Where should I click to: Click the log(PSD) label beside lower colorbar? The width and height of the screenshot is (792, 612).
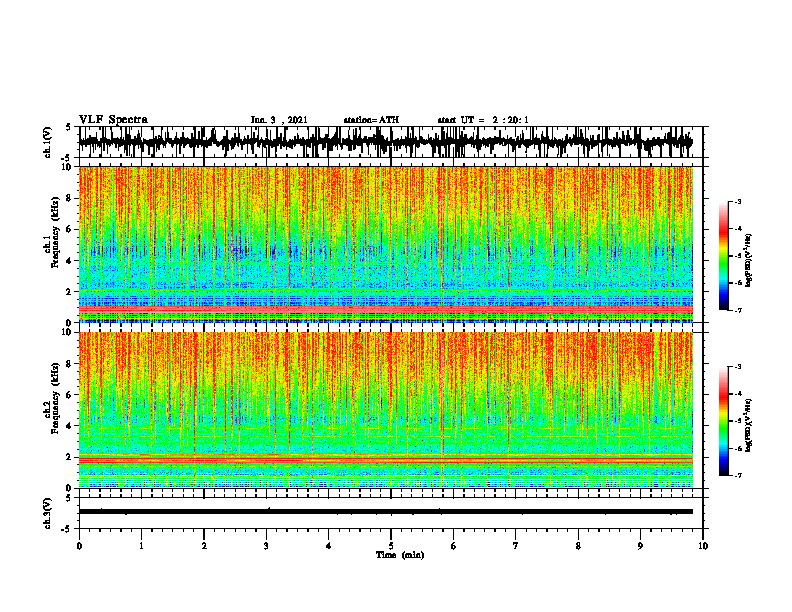[x=749, y=425]
